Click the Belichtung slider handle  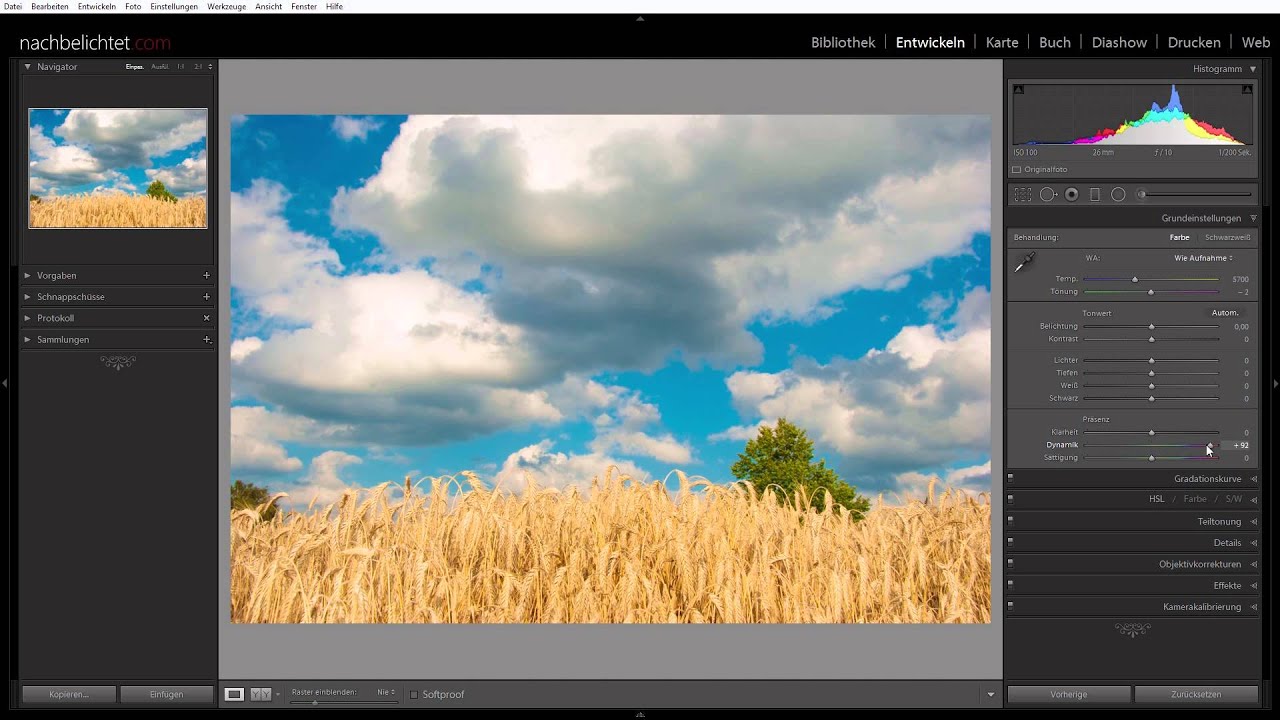point(1151,326)
